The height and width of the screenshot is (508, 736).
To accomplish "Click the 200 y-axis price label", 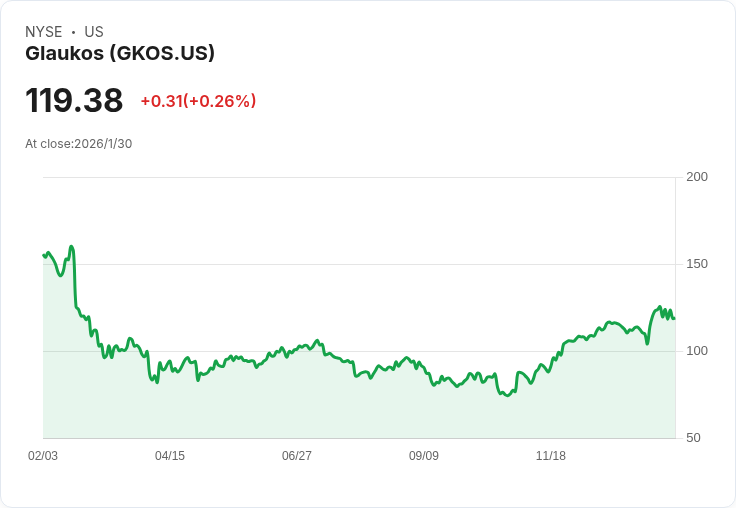I will click(x=697, y=177).
